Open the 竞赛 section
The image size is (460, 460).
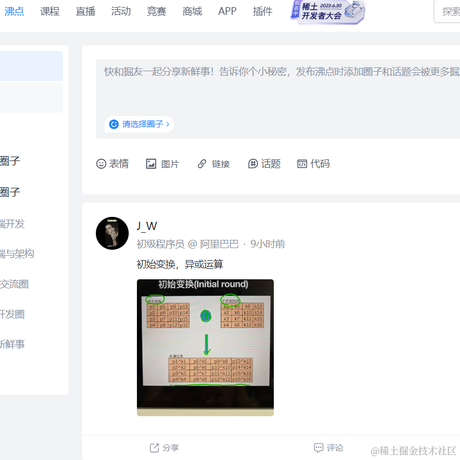[x=156, y=11]
